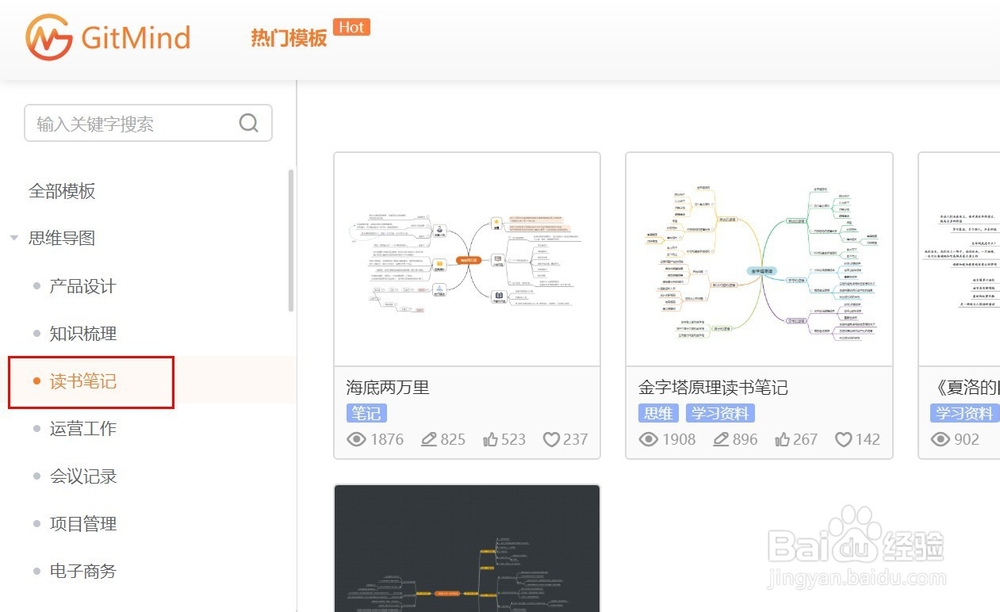Screen dimensions: 1000x612
Task: Open 项目管理 category
Action: (x=83, y=523)
